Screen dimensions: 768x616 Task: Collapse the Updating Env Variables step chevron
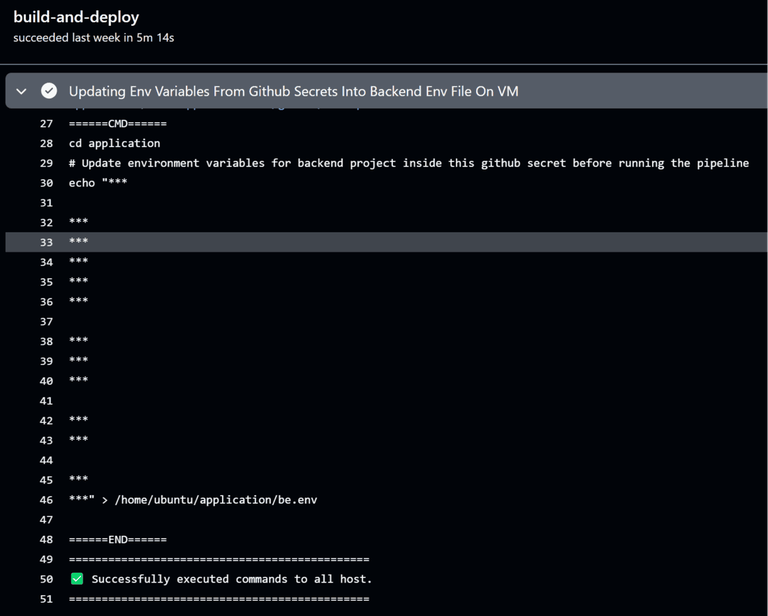click(x=21, y=91)
